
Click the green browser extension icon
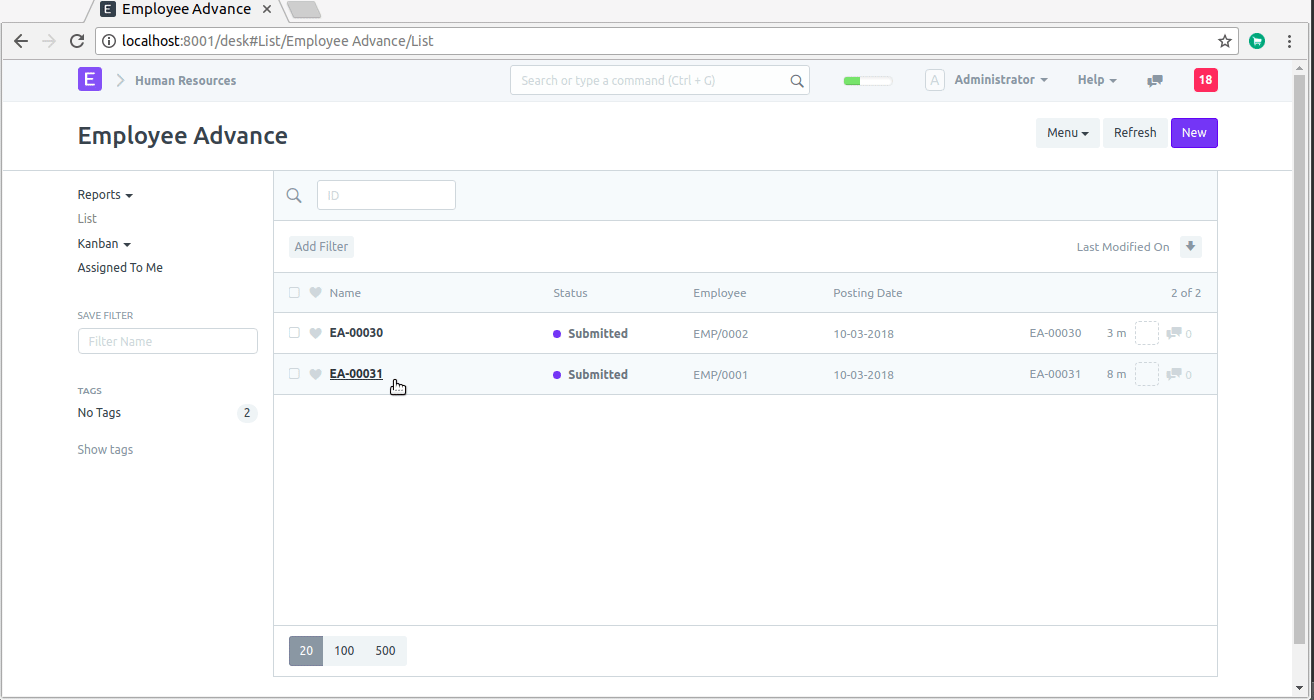[x=1257, y=41]
